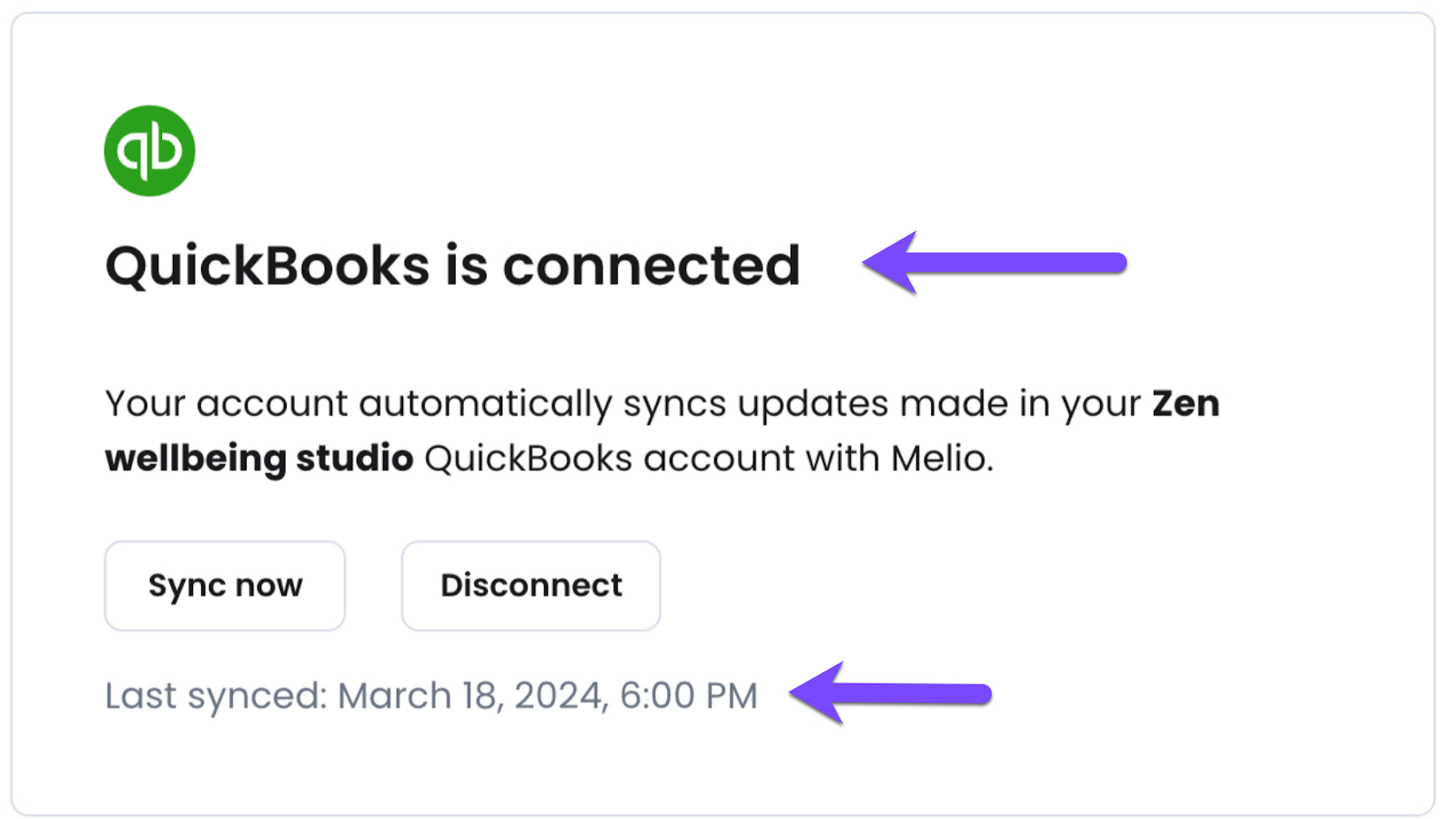The image size is (1456, 819).
Task: Click "Your account" at the start of the description
Action: tap(227, 404)
